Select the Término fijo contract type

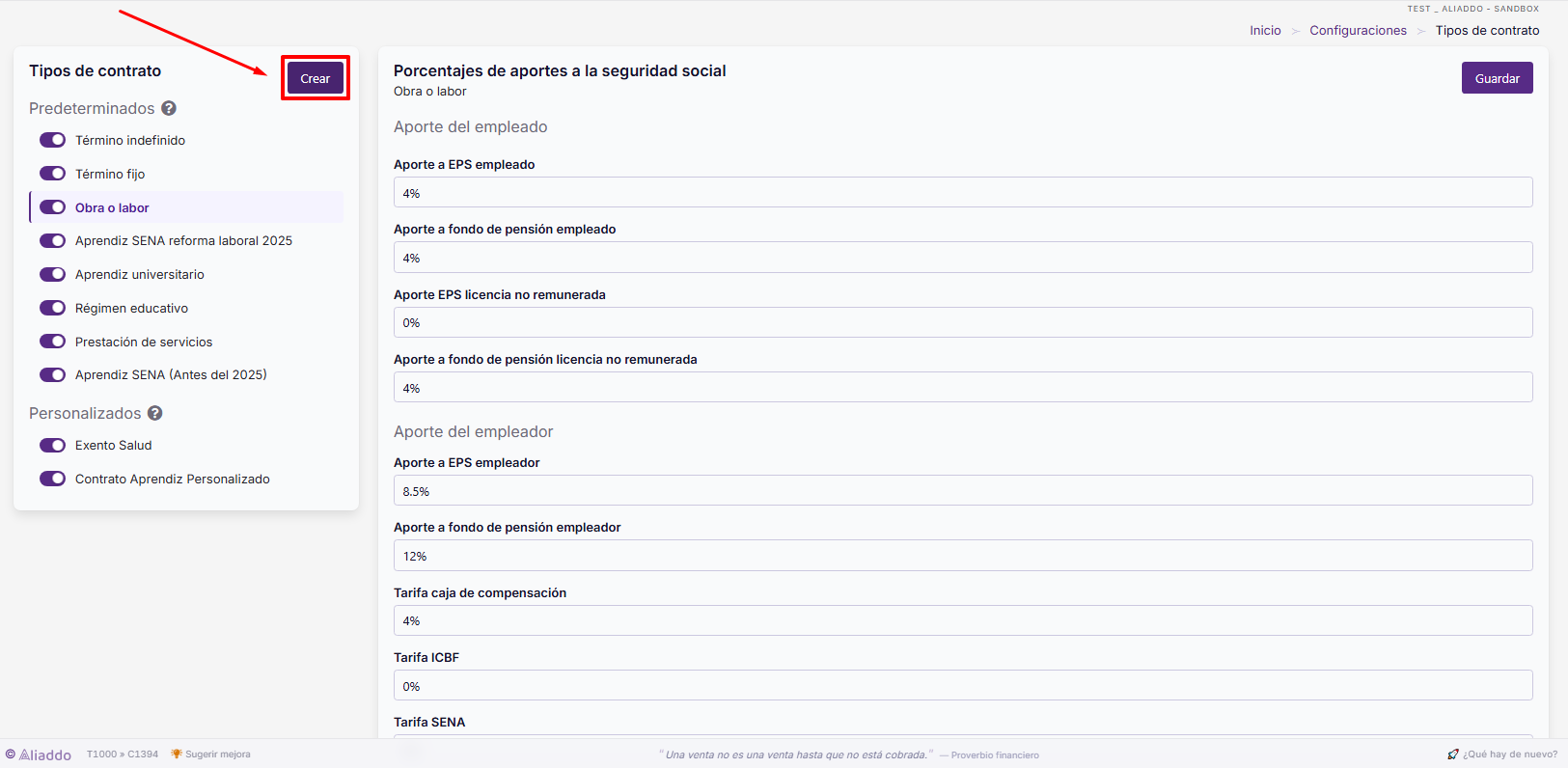(x=110, y=174)
